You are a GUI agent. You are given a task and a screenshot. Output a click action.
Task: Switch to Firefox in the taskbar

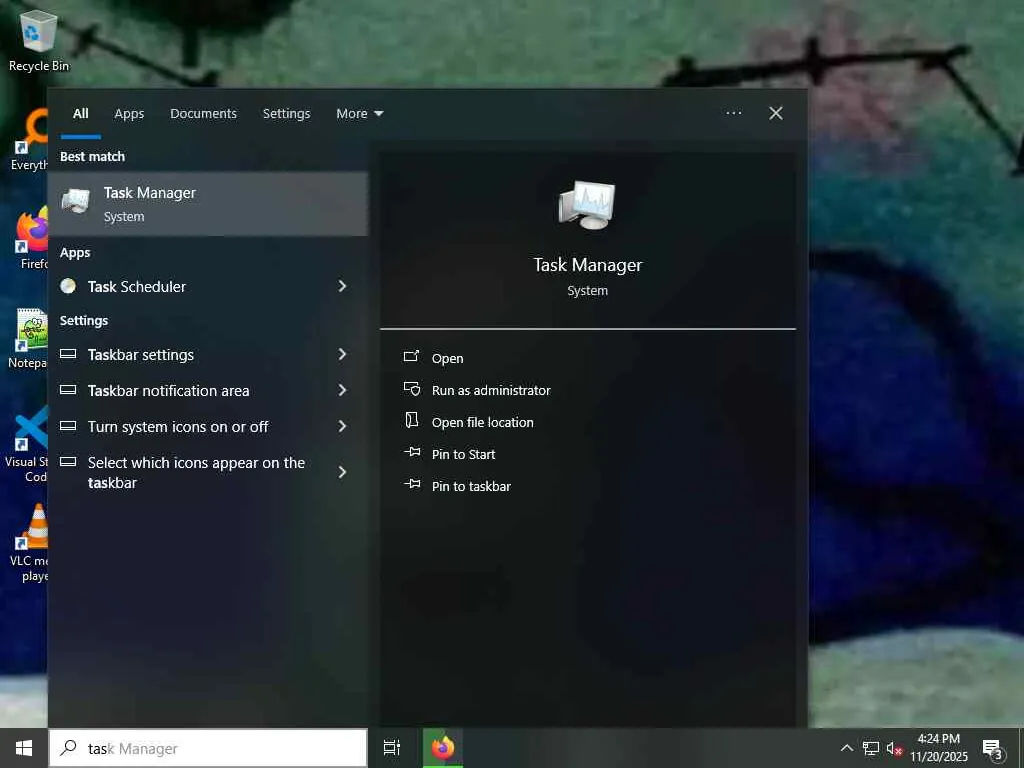(443, 748)
